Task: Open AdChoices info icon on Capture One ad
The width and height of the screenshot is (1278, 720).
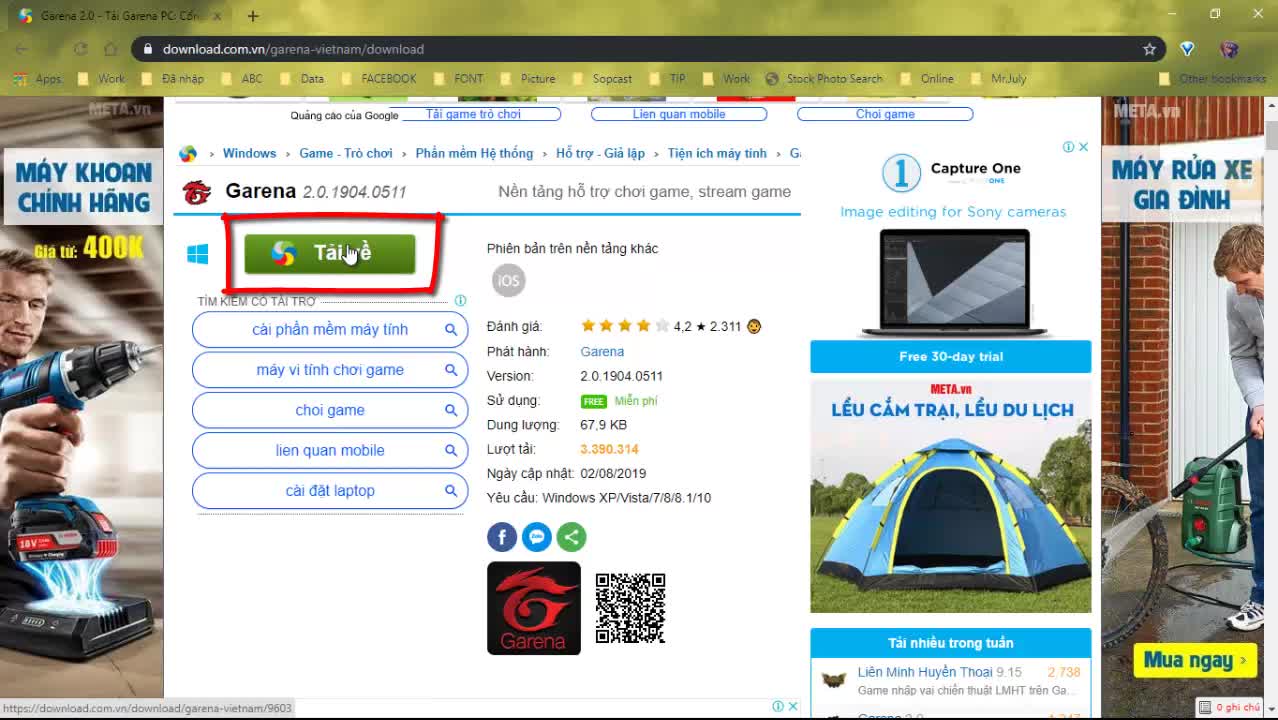Action: click(1068, 147)
